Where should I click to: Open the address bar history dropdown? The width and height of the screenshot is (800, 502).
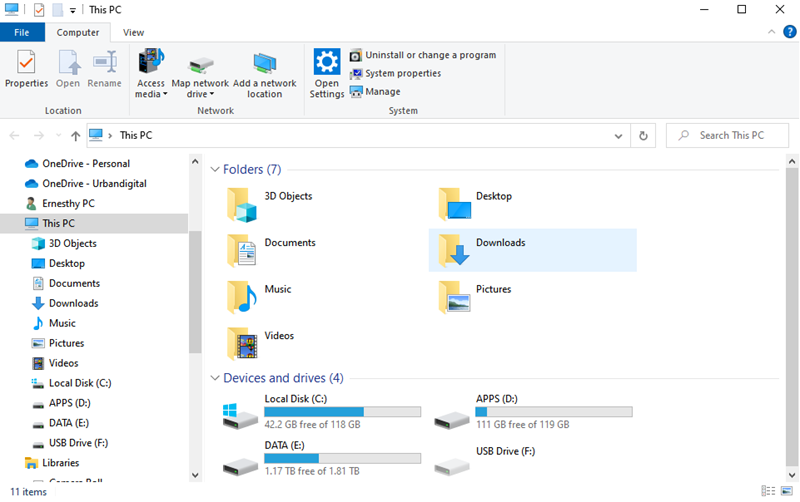(x=619, y=136)
